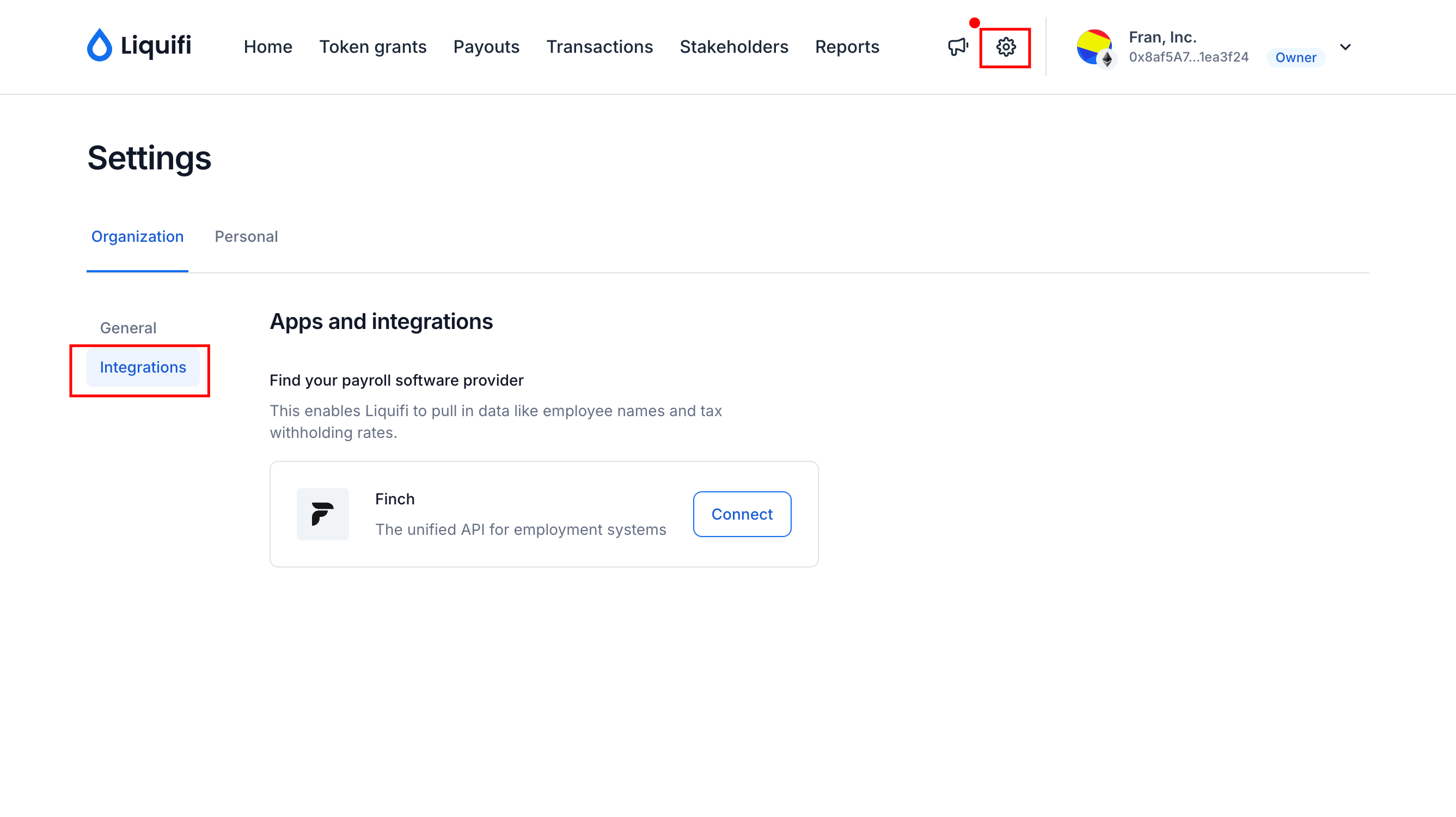Open General in the settings sidebar

pos(128,328)
